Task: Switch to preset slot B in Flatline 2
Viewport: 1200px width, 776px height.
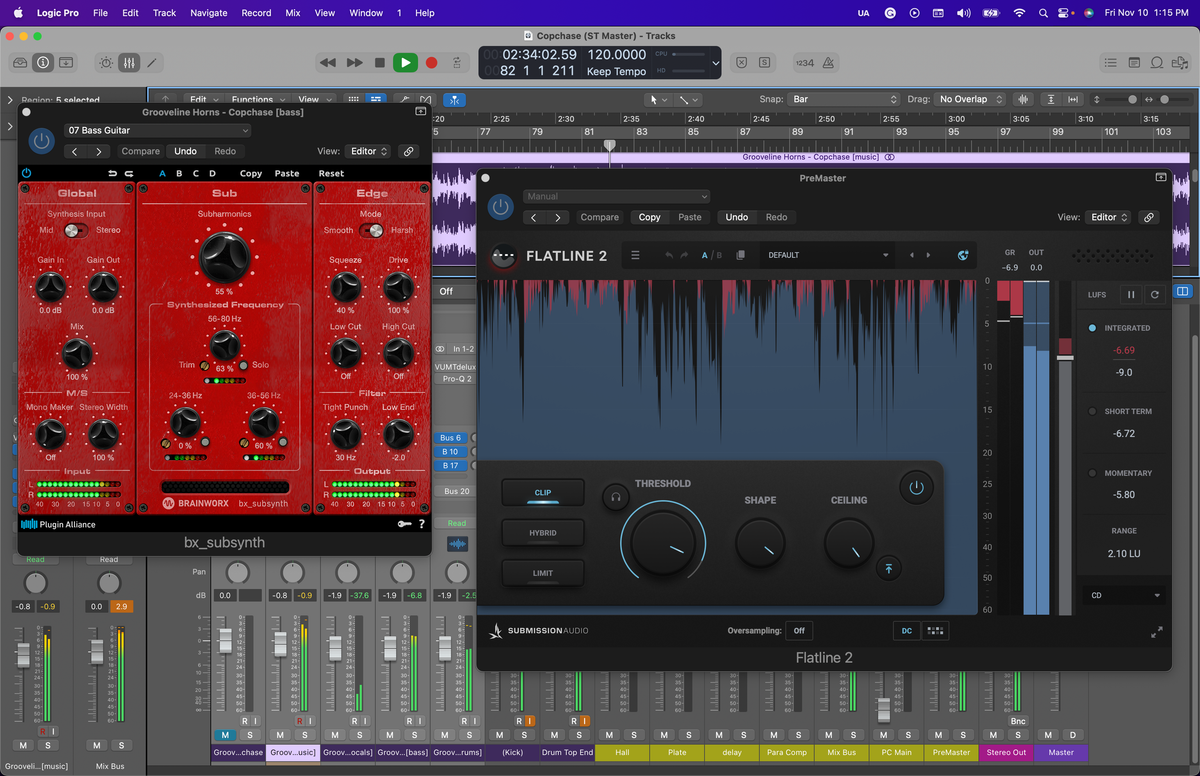Action: point(719,255)
